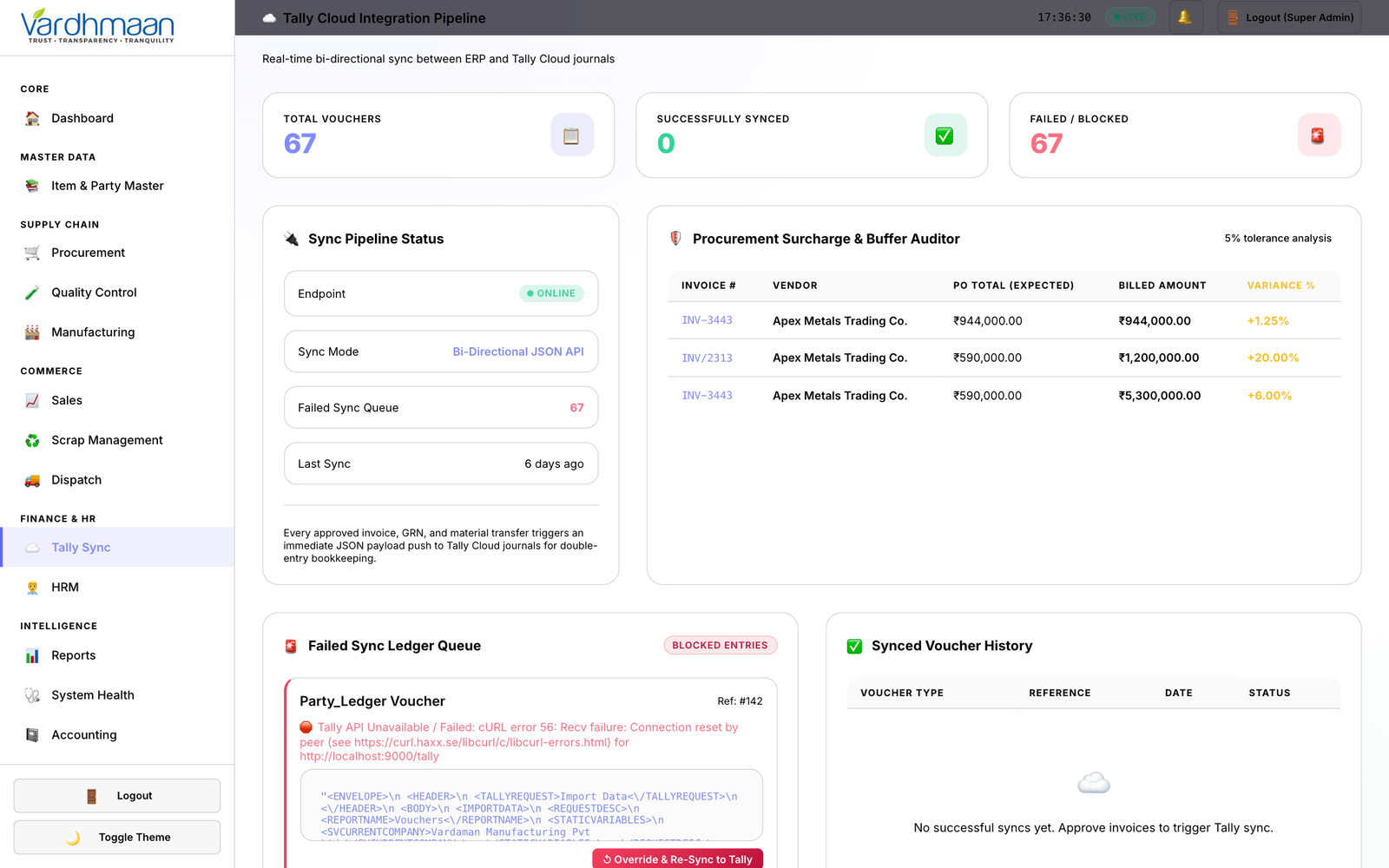Click the Scrap Management recycle icon

point(32,440)
